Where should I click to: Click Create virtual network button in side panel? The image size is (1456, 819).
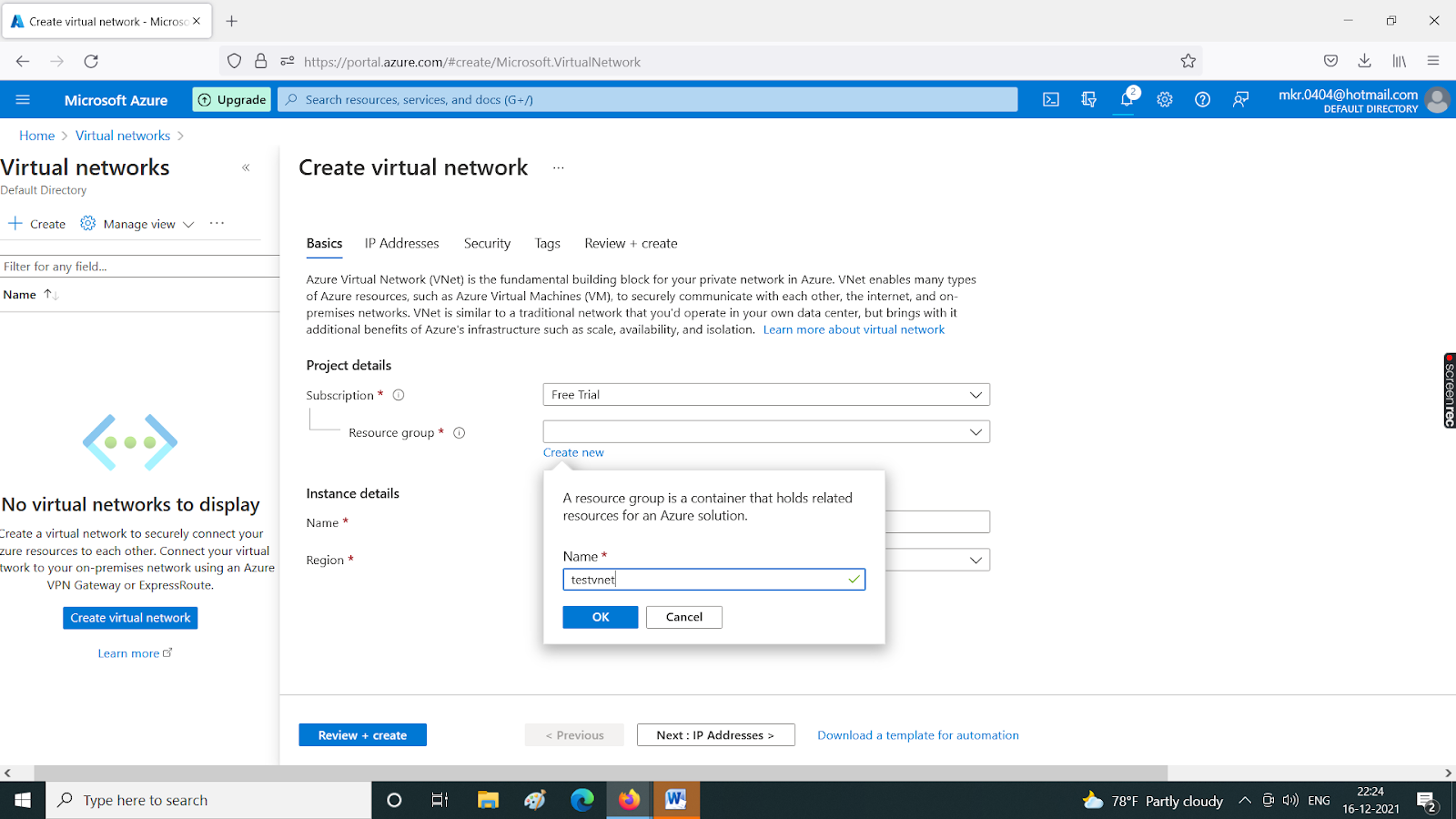tap(130, 618)
